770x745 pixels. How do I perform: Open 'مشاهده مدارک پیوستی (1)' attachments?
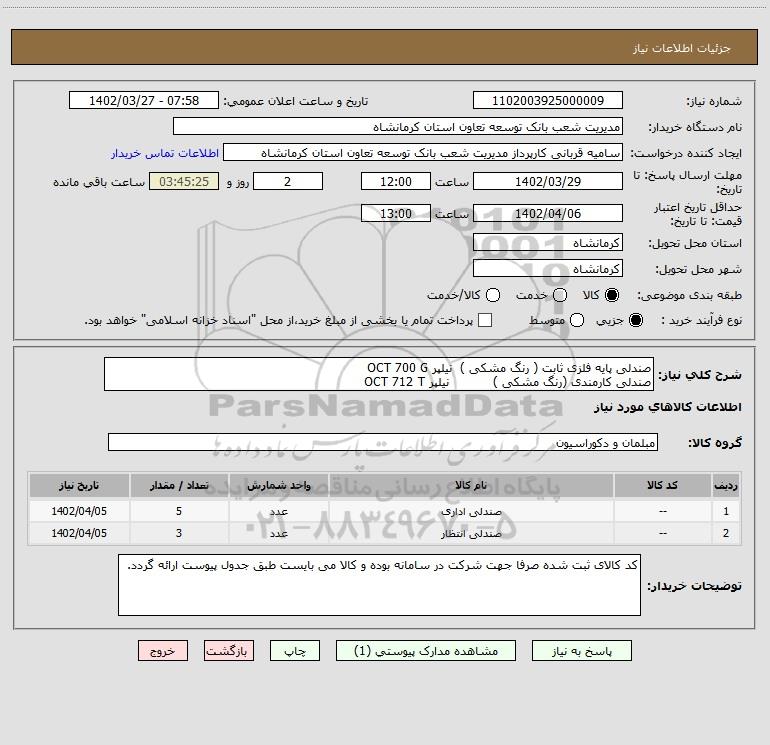426,651
